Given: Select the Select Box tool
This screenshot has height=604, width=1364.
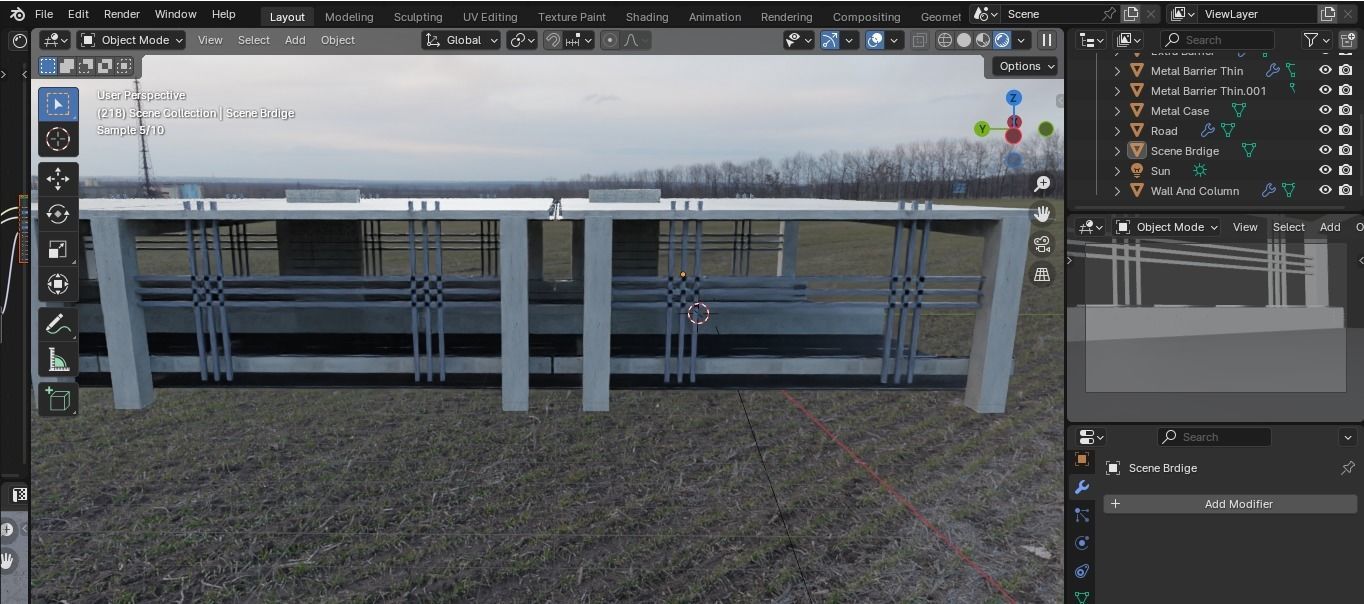Looking at the screenshot, I should pos(58,104).
